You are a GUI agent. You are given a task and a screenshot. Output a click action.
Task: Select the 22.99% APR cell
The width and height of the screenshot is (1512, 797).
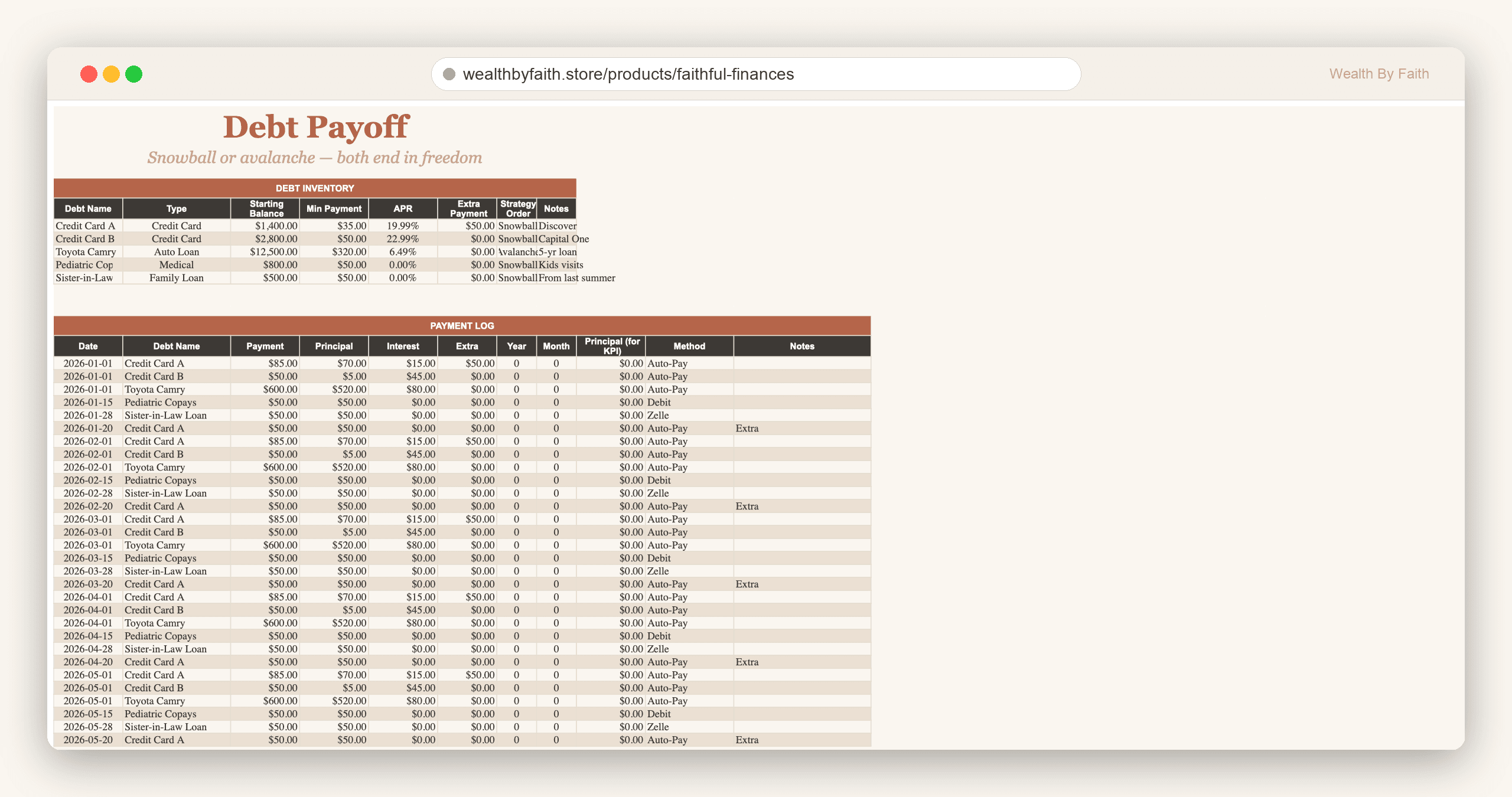click(403, 239)
